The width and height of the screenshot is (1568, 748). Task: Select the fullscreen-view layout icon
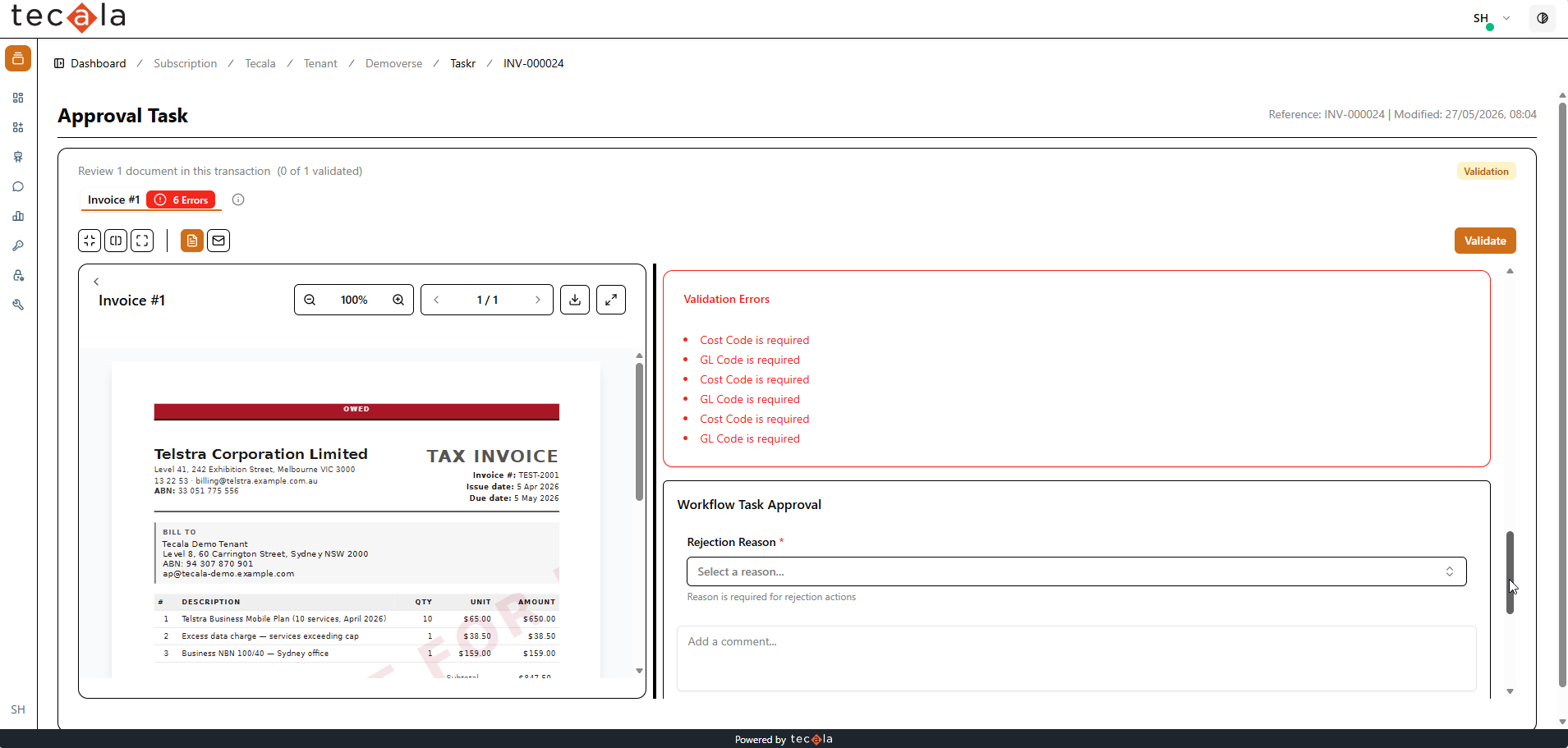pyautogui.click(x=142, y=241)
